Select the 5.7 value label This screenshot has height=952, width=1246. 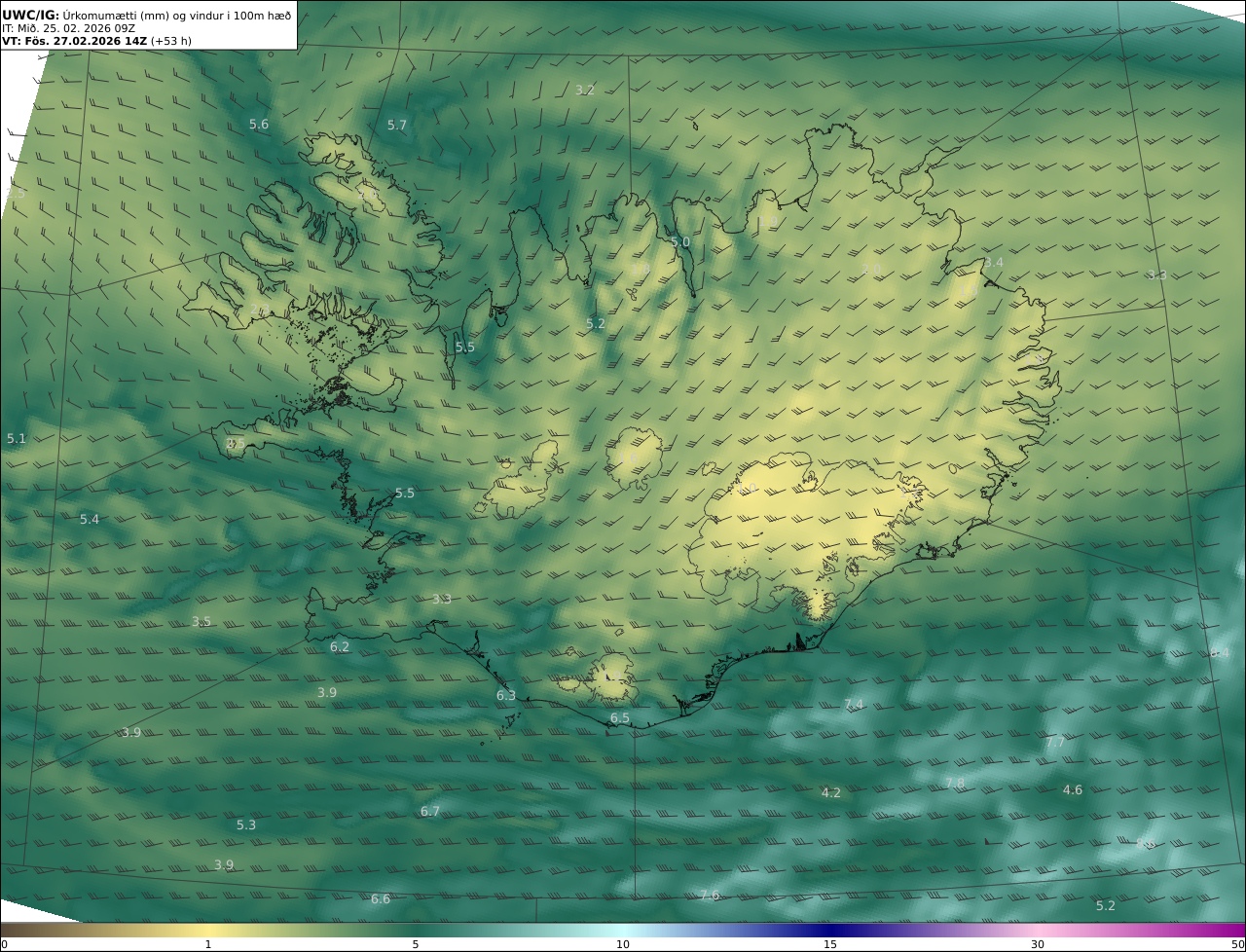coord(397,125)
